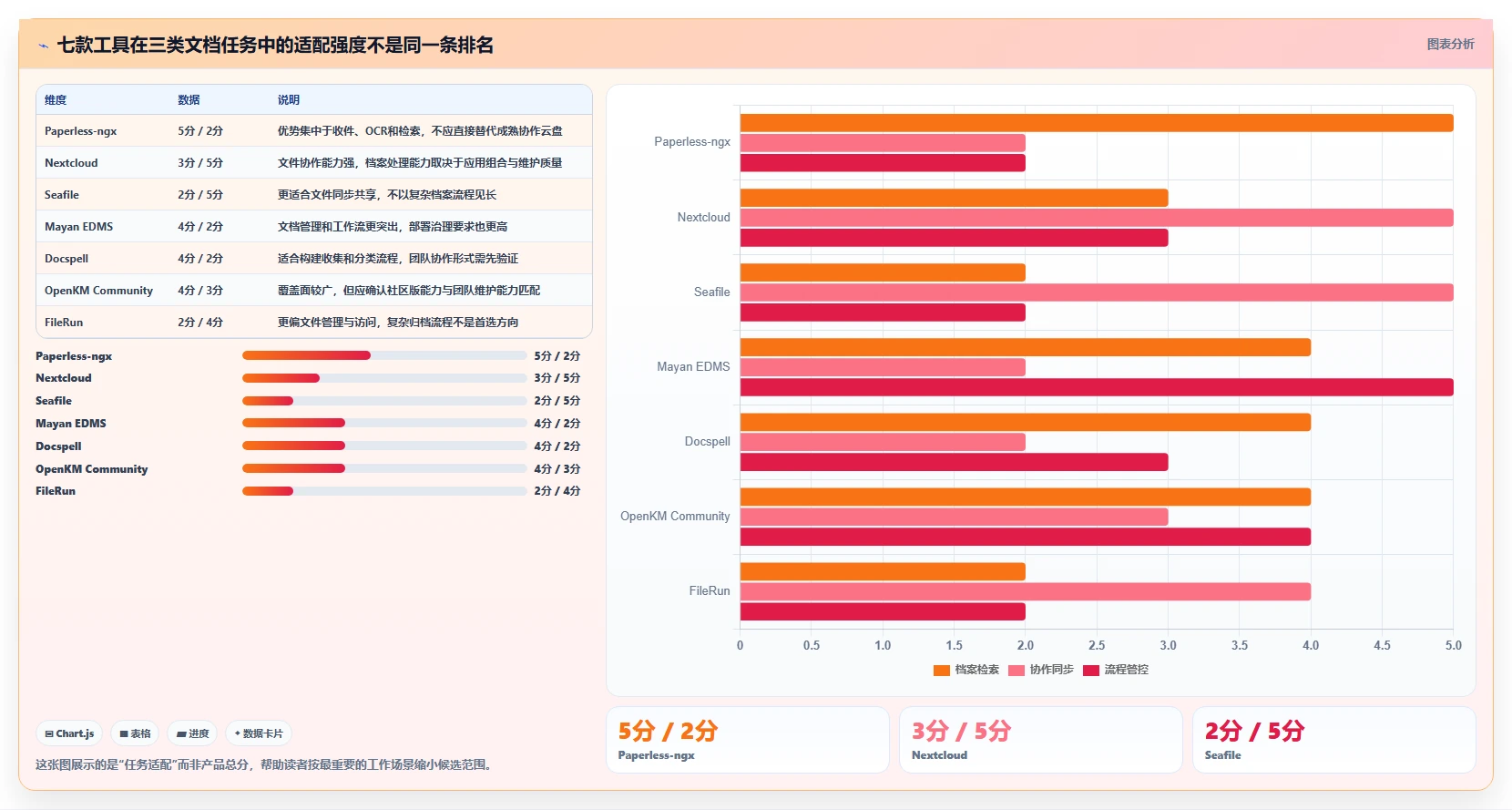
Task: Click description 更偏文件管理与访问
Action: tap(398, 323)
